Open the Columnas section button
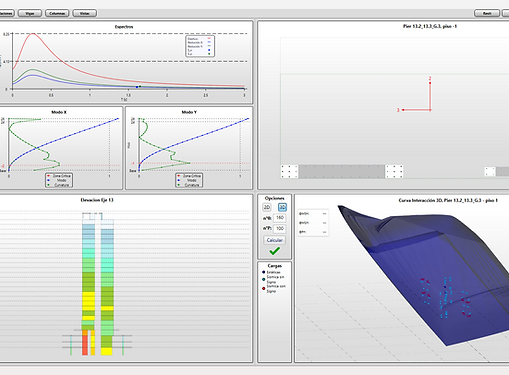 [57, 13]
